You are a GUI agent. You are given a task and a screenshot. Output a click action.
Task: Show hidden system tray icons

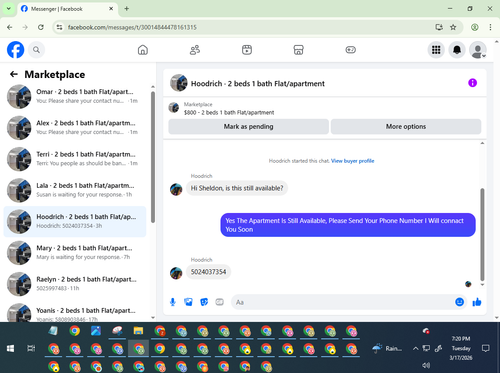pos(415,348)
